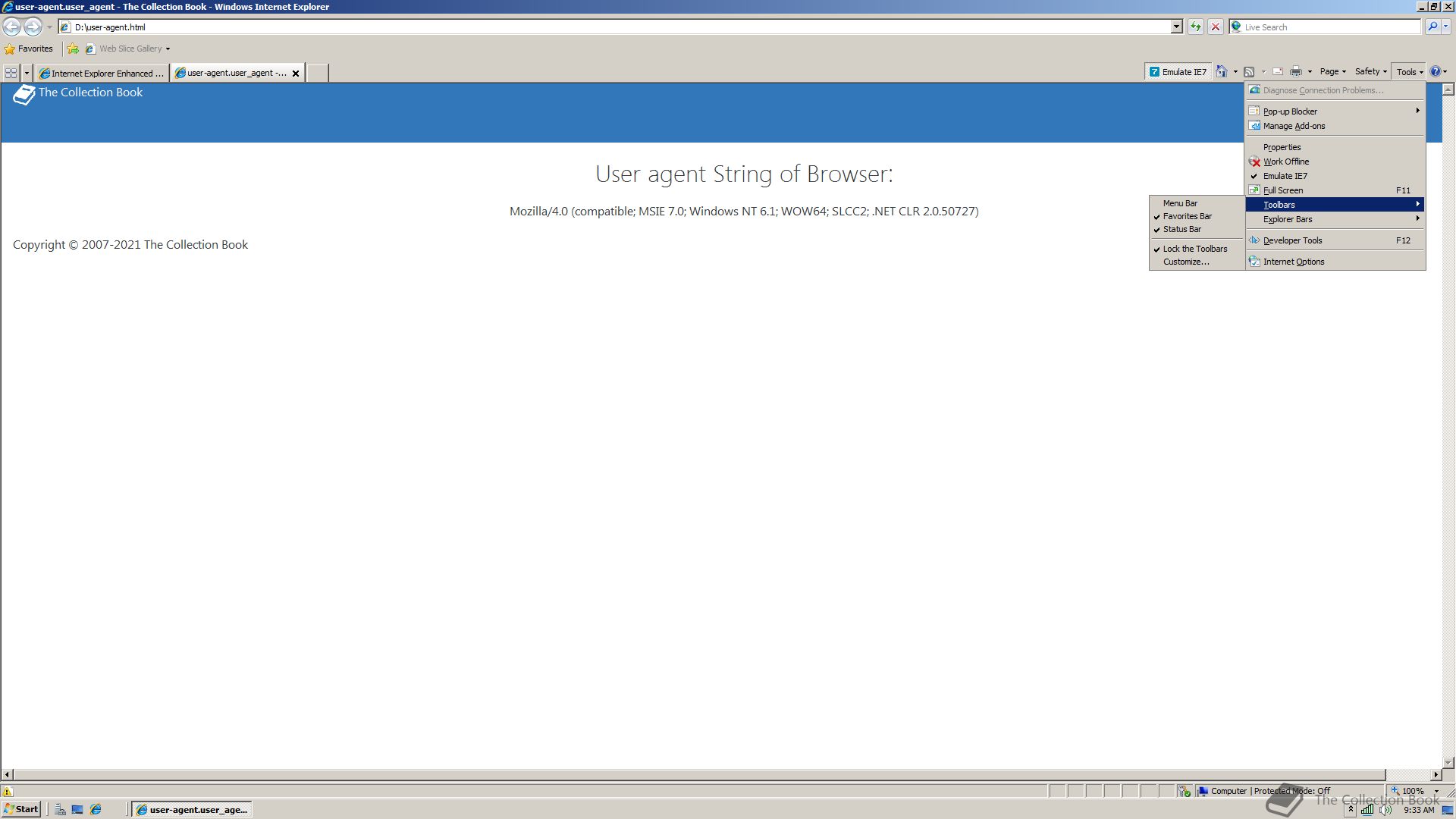Select the user-agent.user_agent tab
1456x819 pixels.
coord(231,73)
